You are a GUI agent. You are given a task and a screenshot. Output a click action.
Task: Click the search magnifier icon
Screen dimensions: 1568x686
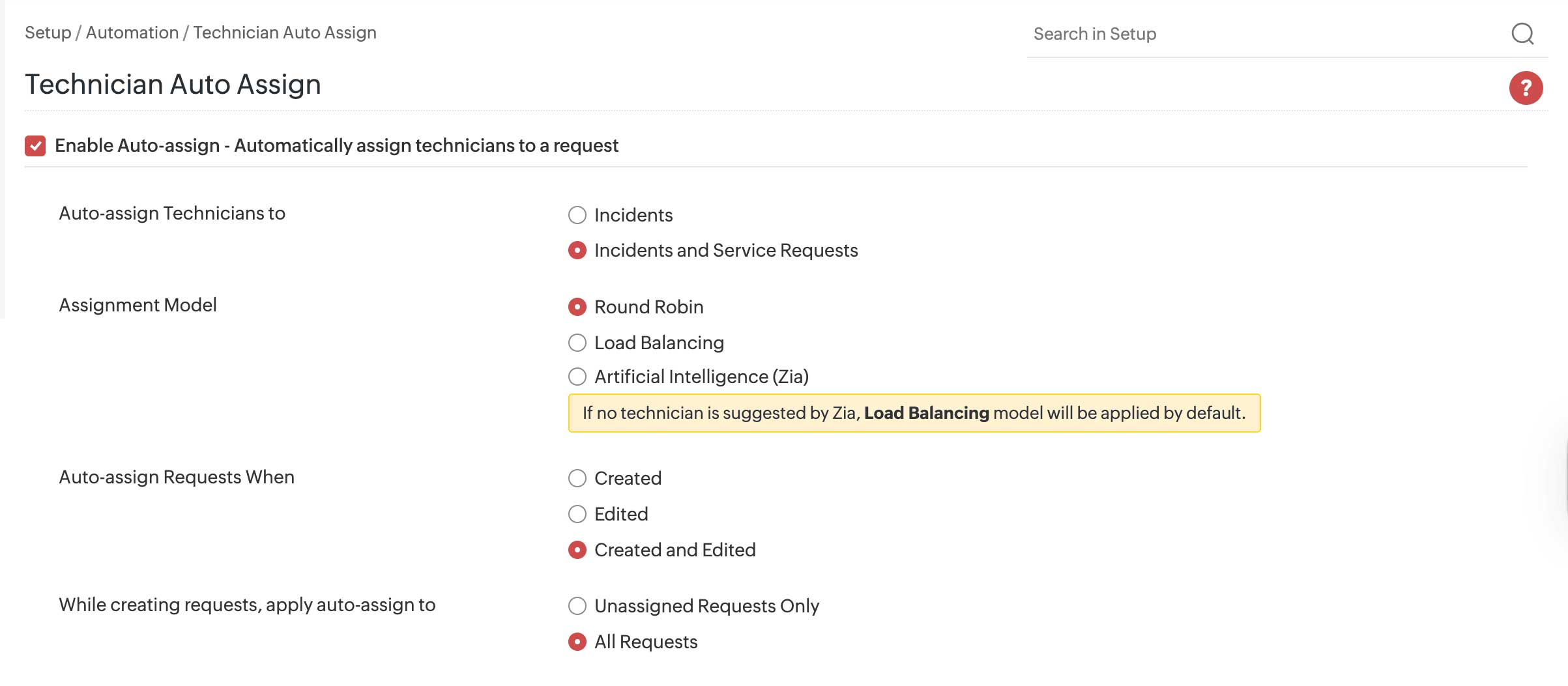[1523, 35]
